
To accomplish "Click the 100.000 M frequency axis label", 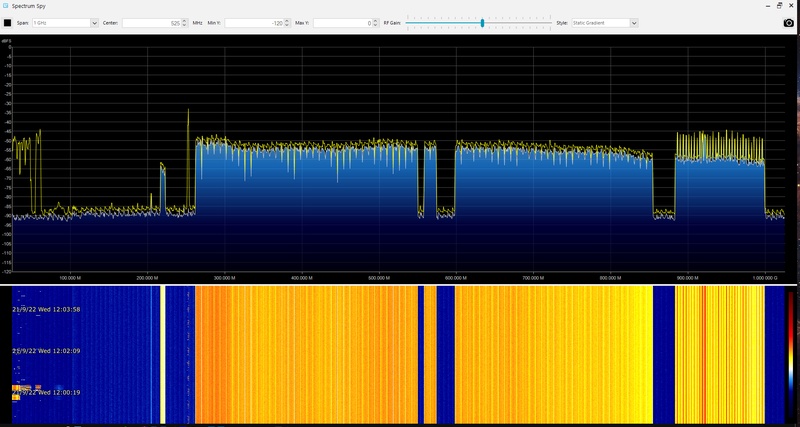I will coord(70,278).
